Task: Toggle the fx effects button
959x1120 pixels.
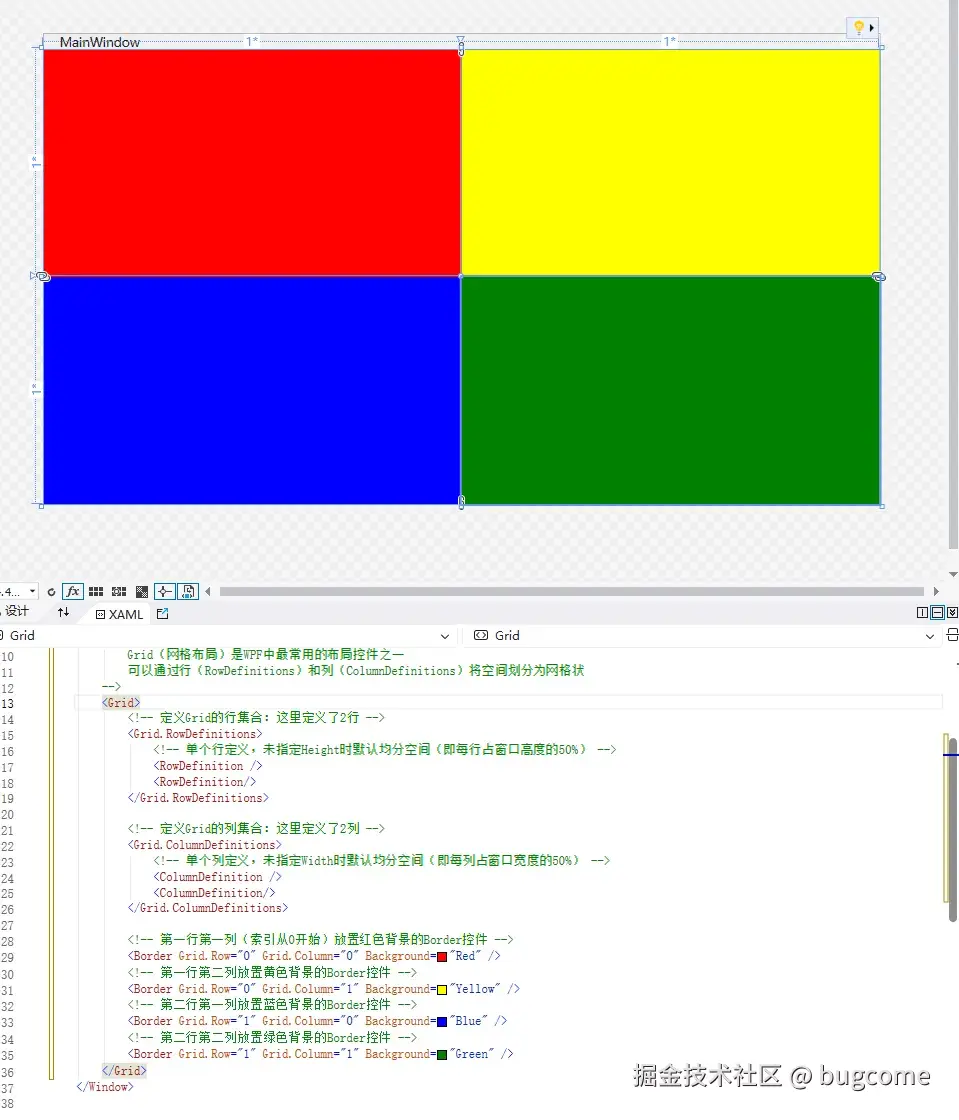Action: click(x=73, y=591)
